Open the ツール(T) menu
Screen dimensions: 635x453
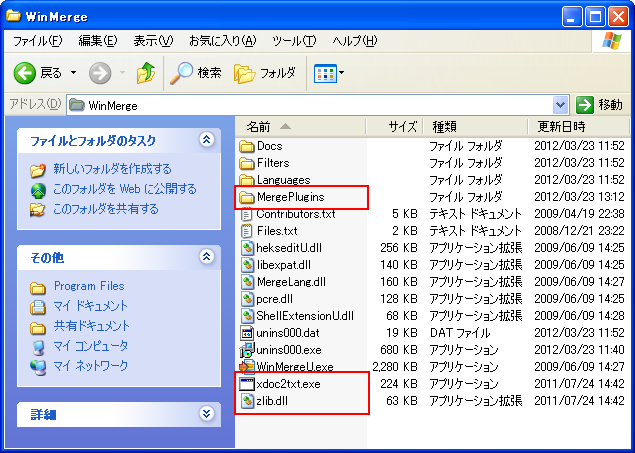pos(294,40)
